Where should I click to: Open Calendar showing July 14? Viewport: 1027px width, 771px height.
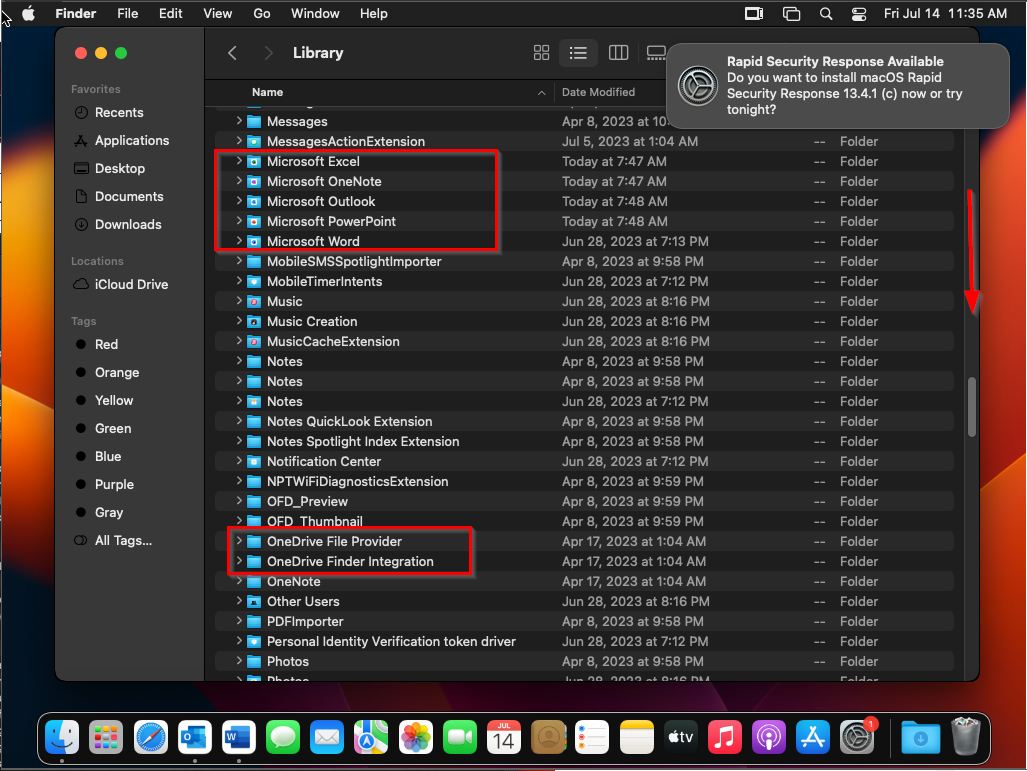click(504, 737)
